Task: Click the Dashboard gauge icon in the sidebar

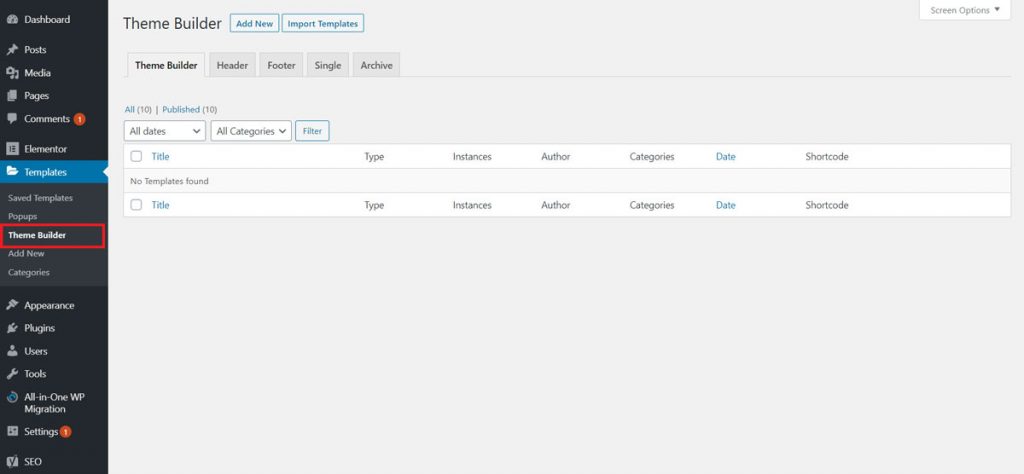Action: pos(12,20)
